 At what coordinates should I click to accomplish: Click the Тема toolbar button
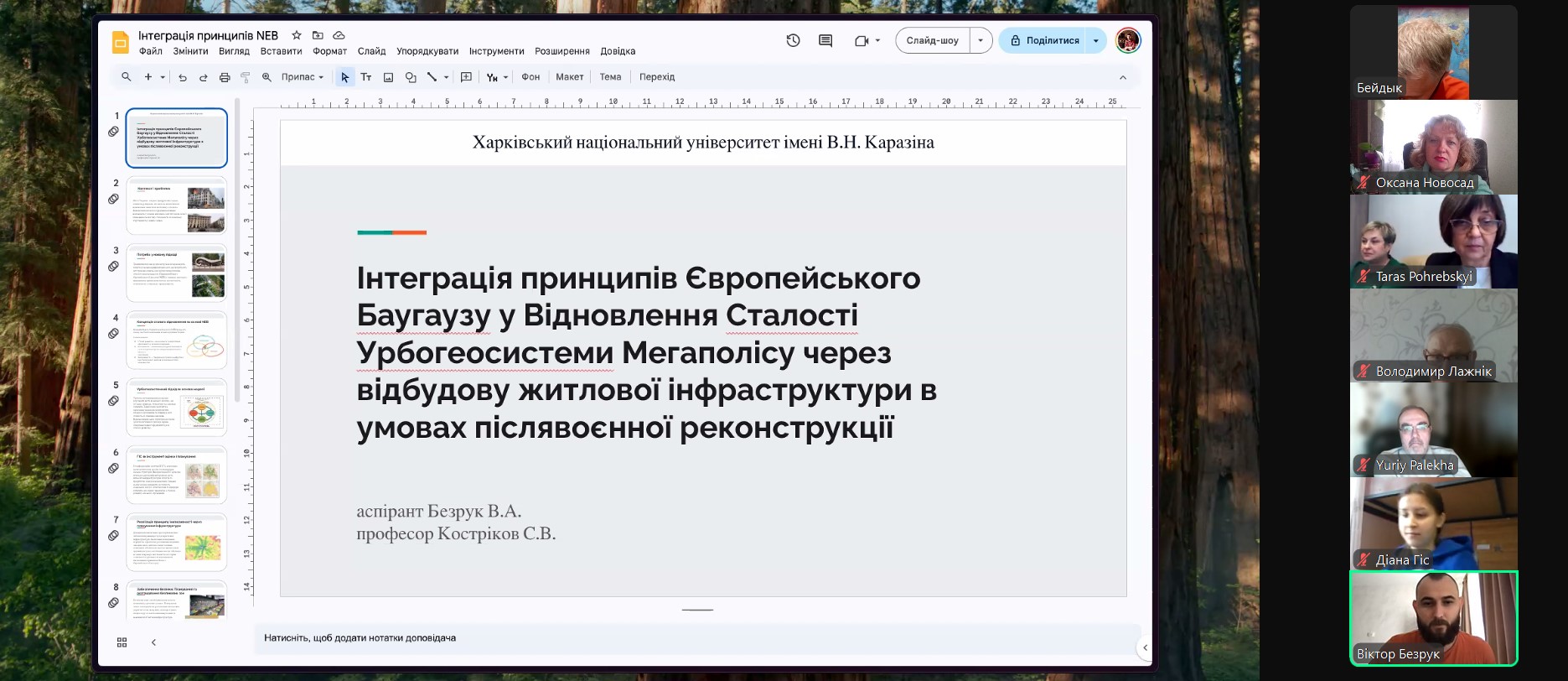tap(610, 77)
